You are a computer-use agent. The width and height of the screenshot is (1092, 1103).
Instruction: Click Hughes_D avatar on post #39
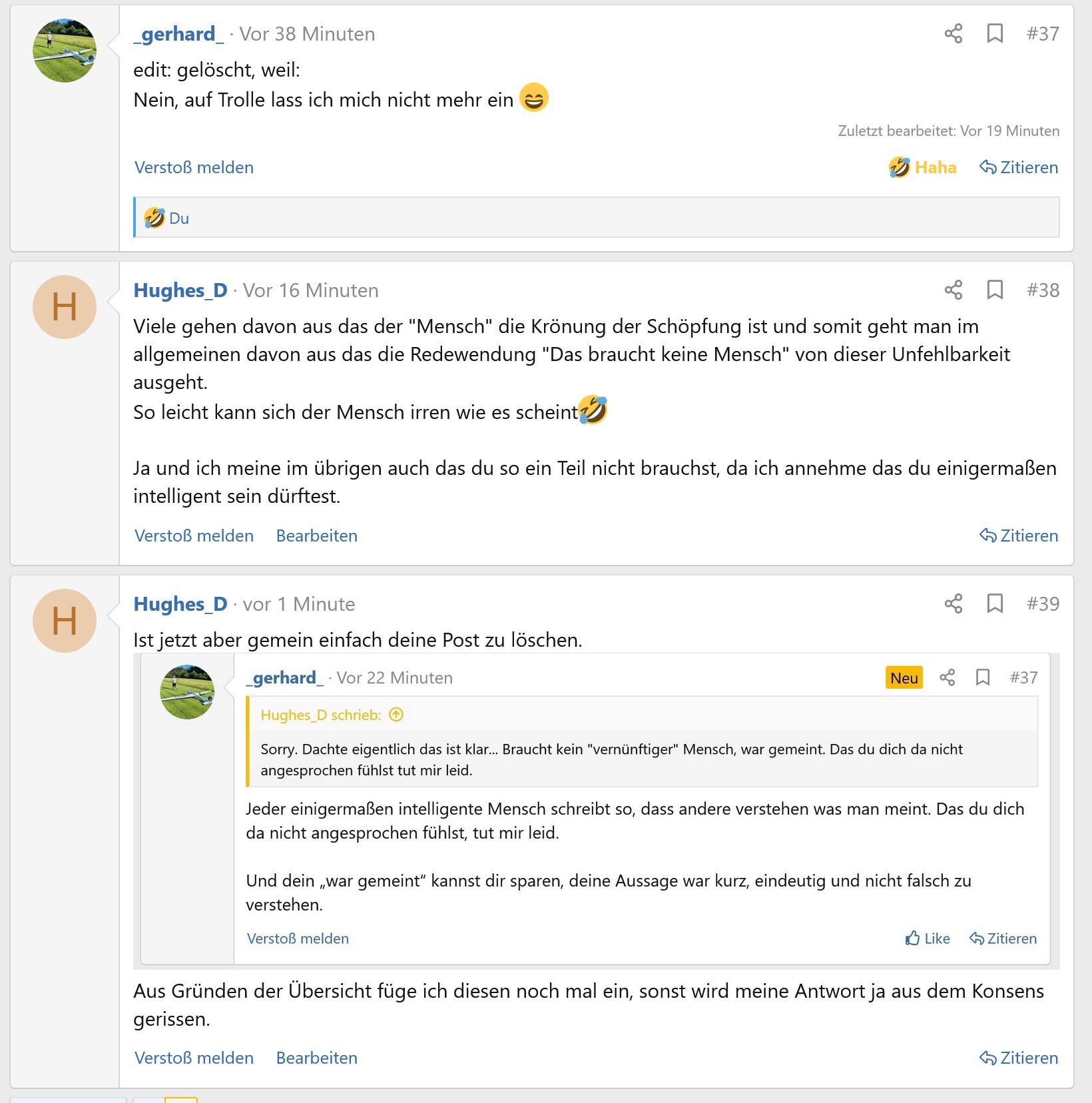pyautogui.click(x=65, y=621)
